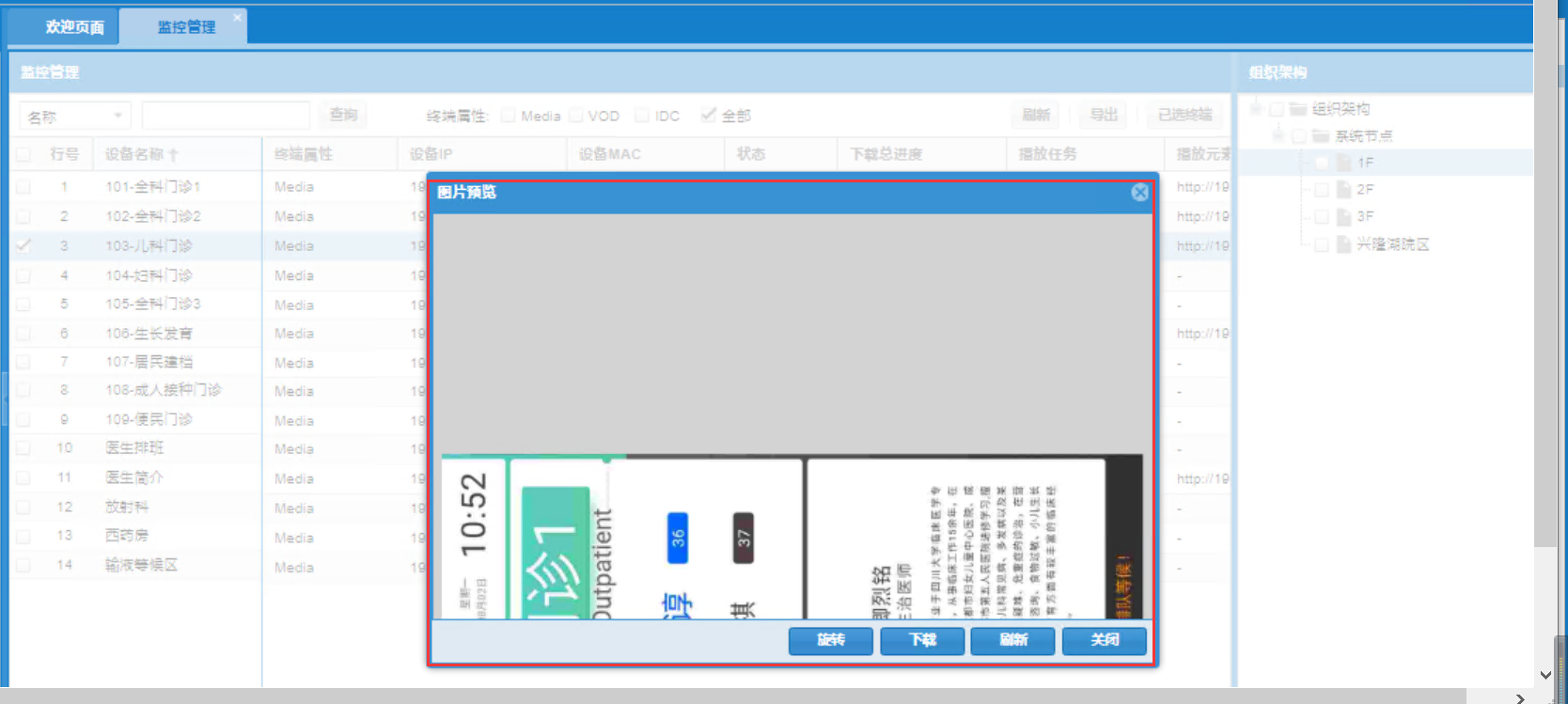Check the 1F node checkbox

[x=1322, y=163]
